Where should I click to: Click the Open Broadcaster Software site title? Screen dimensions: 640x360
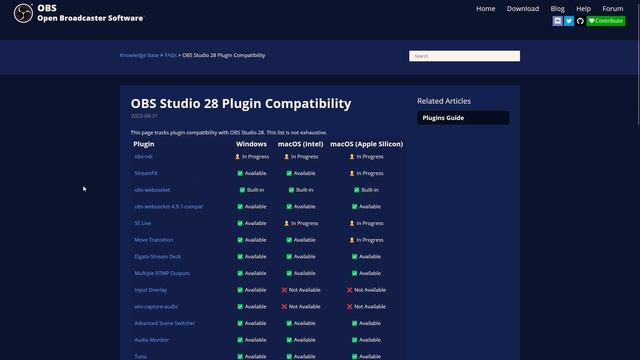coord(90,18)
